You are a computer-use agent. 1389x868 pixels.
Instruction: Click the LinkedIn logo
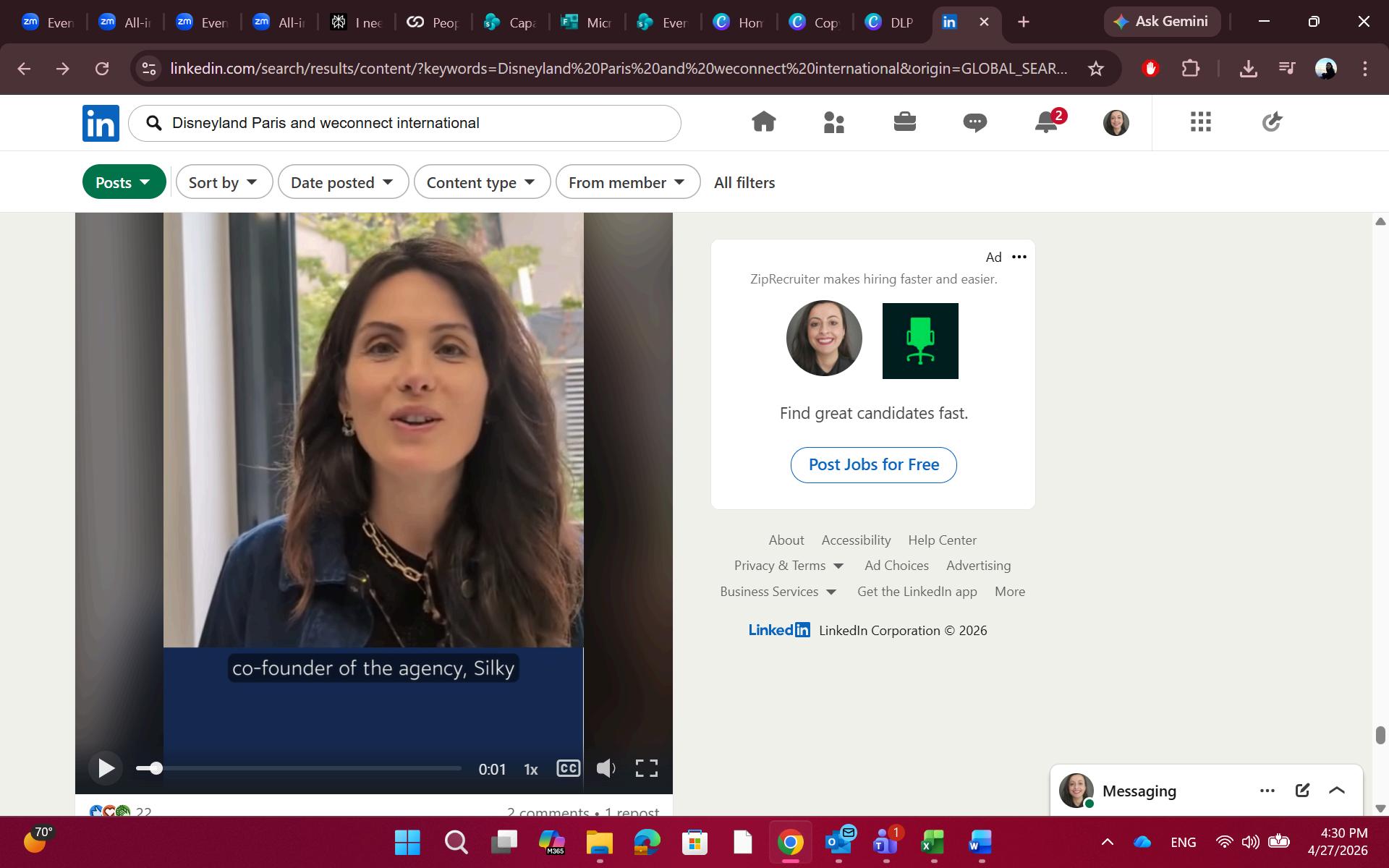[x=101, y=123]
